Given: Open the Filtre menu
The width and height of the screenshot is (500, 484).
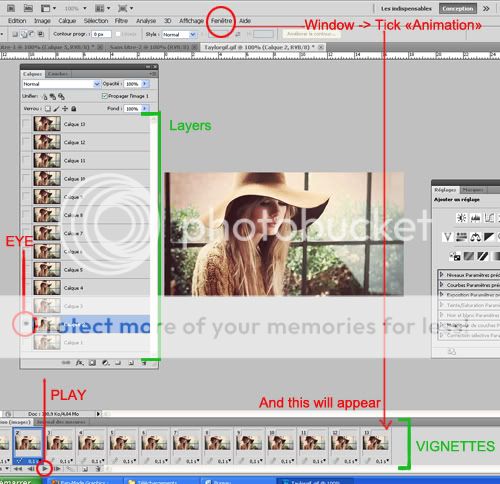Looking at the screenshot, I should pos(121,21).
